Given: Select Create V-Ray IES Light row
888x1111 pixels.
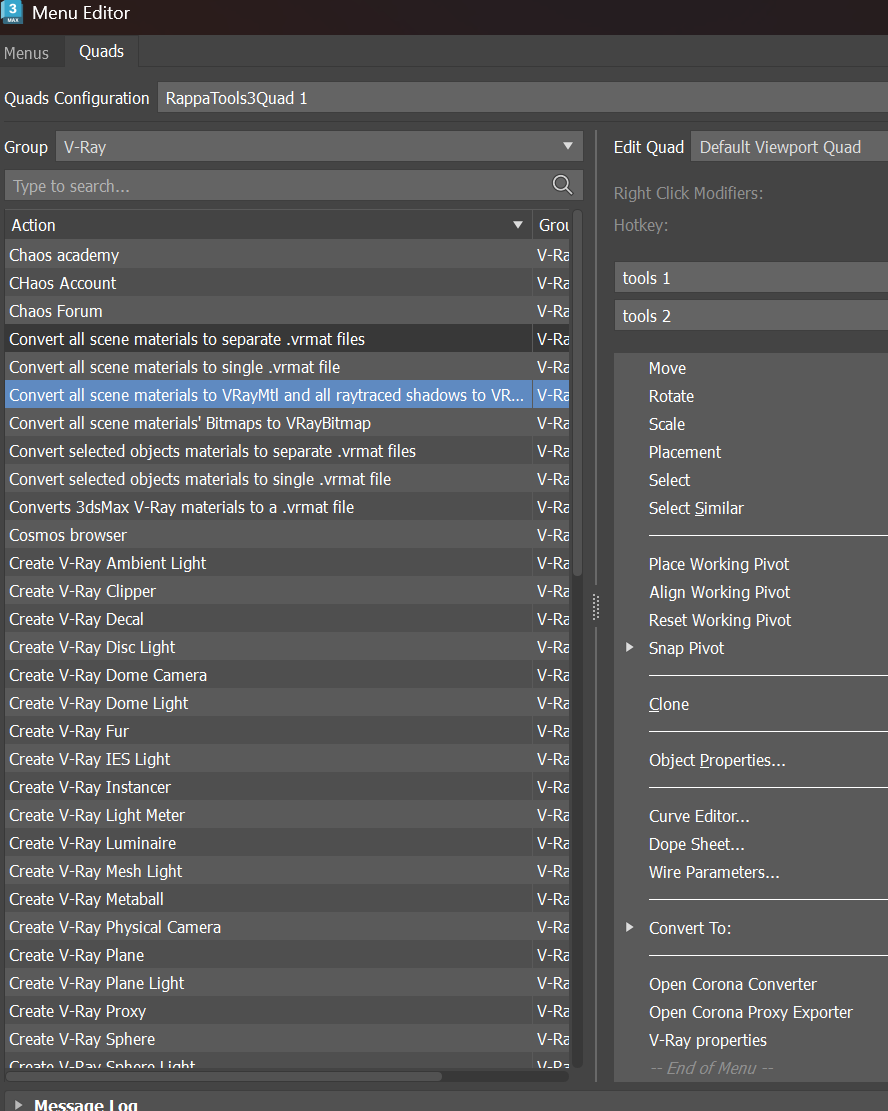Looking at the screenshot, I should point(287,759).
